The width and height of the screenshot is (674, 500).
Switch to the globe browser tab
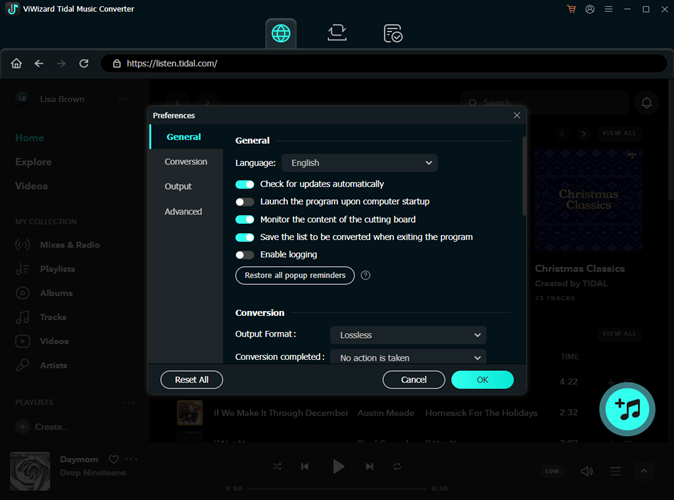281,34
